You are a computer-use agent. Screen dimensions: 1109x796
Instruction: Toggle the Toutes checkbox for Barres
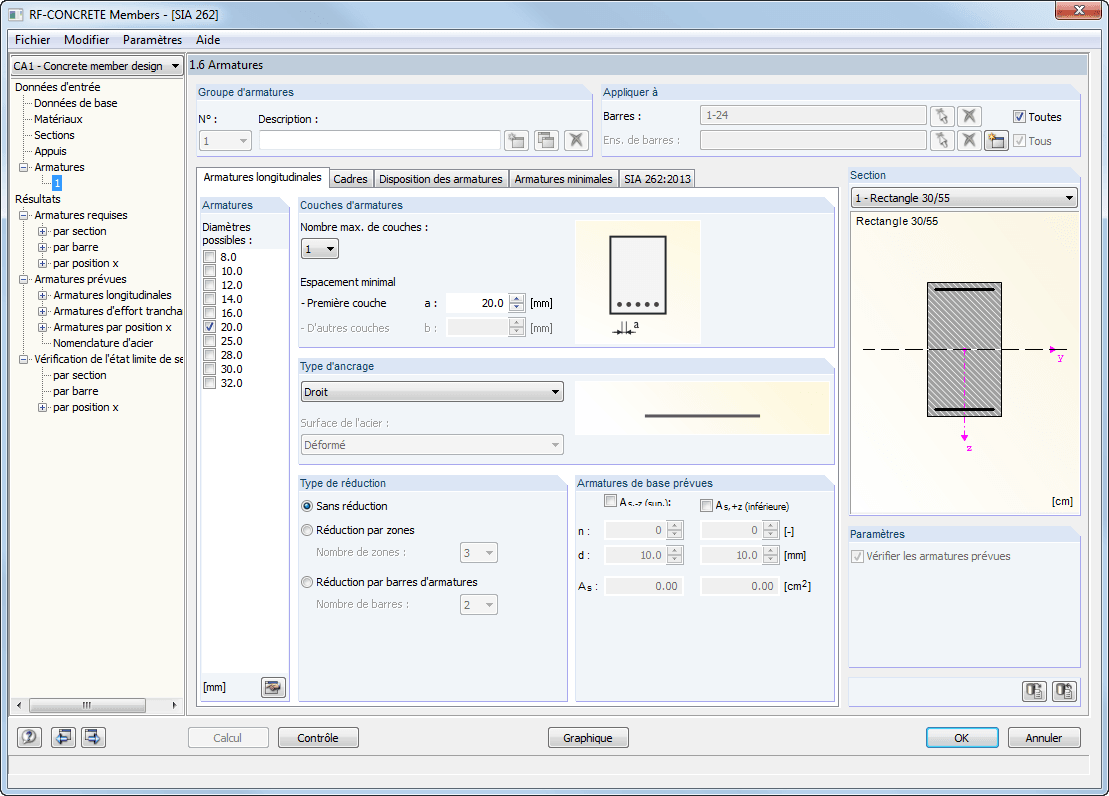(x=1019, y=117)
